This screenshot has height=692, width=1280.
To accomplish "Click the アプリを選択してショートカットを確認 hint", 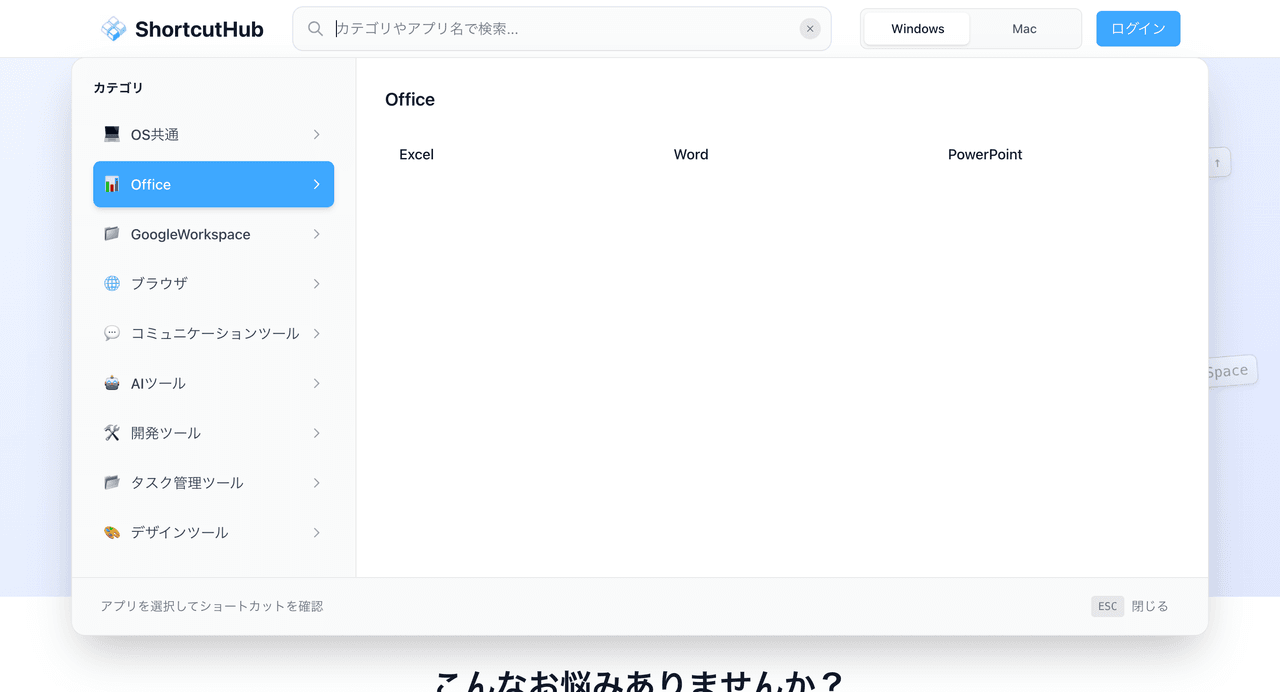I will [212, 606].
